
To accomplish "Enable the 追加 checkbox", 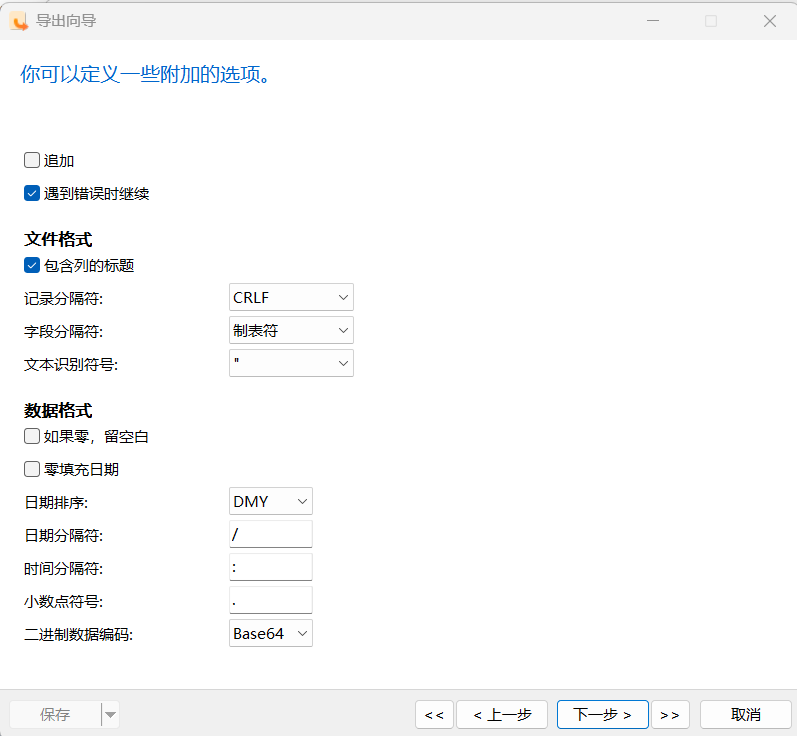I will [32, 160].
